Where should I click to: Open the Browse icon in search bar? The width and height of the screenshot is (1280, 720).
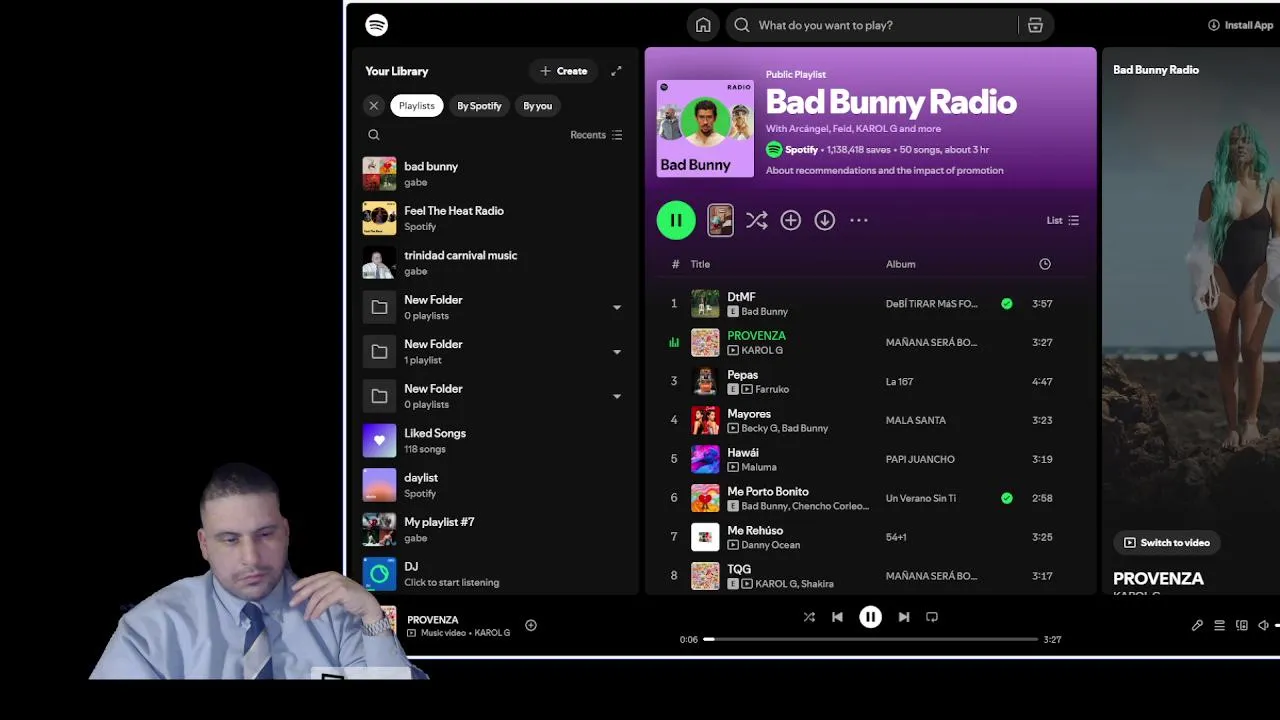click(1035, 25)
